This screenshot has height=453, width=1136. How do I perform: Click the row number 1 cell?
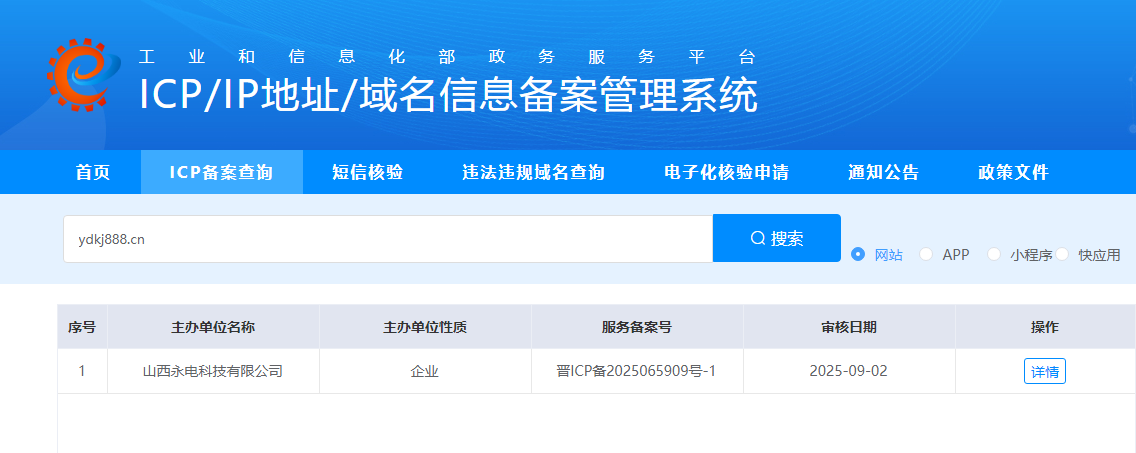[x=82, y=372]
